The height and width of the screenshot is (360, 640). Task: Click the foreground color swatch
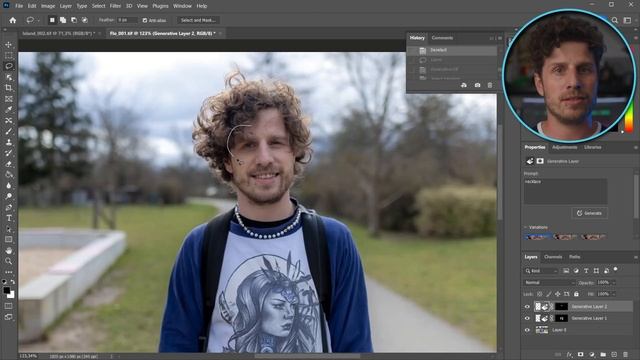(7, 290)
